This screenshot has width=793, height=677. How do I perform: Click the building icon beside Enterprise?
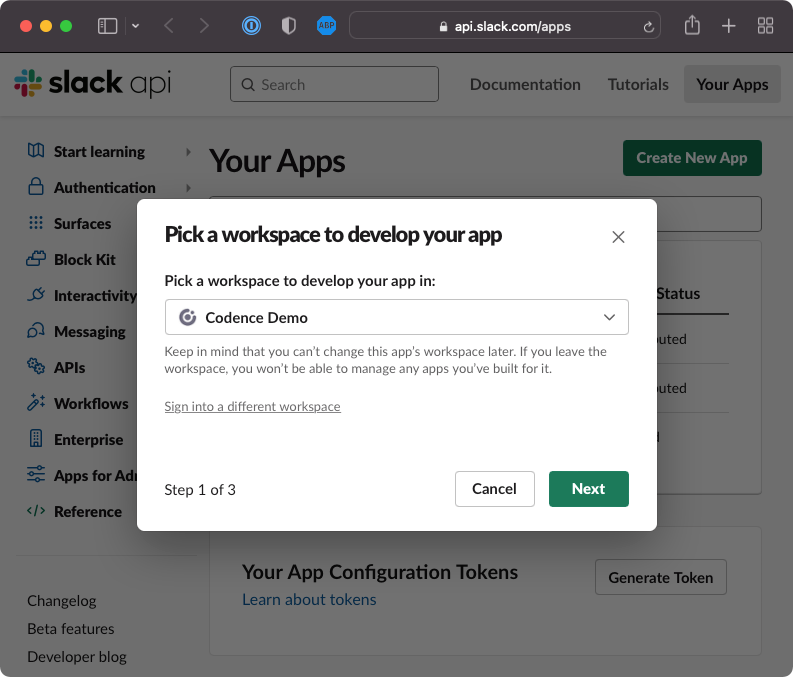pos(35,438)
